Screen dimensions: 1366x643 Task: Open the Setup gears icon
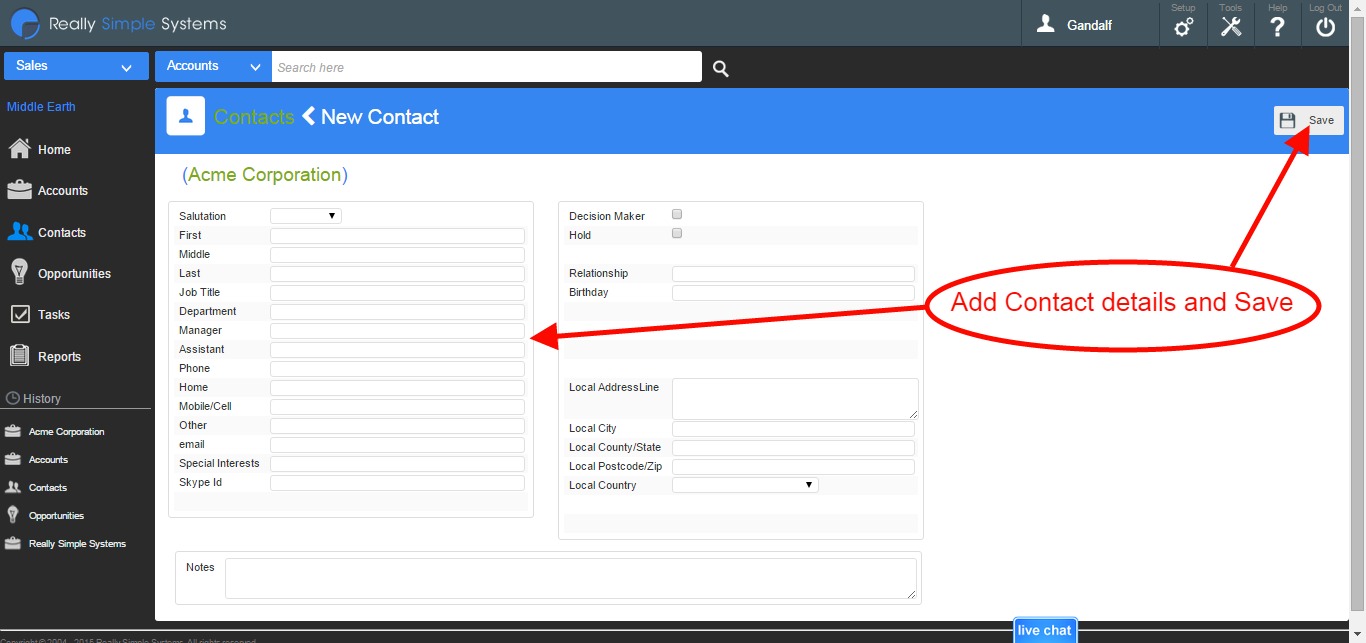click(x=1183, y=28)
